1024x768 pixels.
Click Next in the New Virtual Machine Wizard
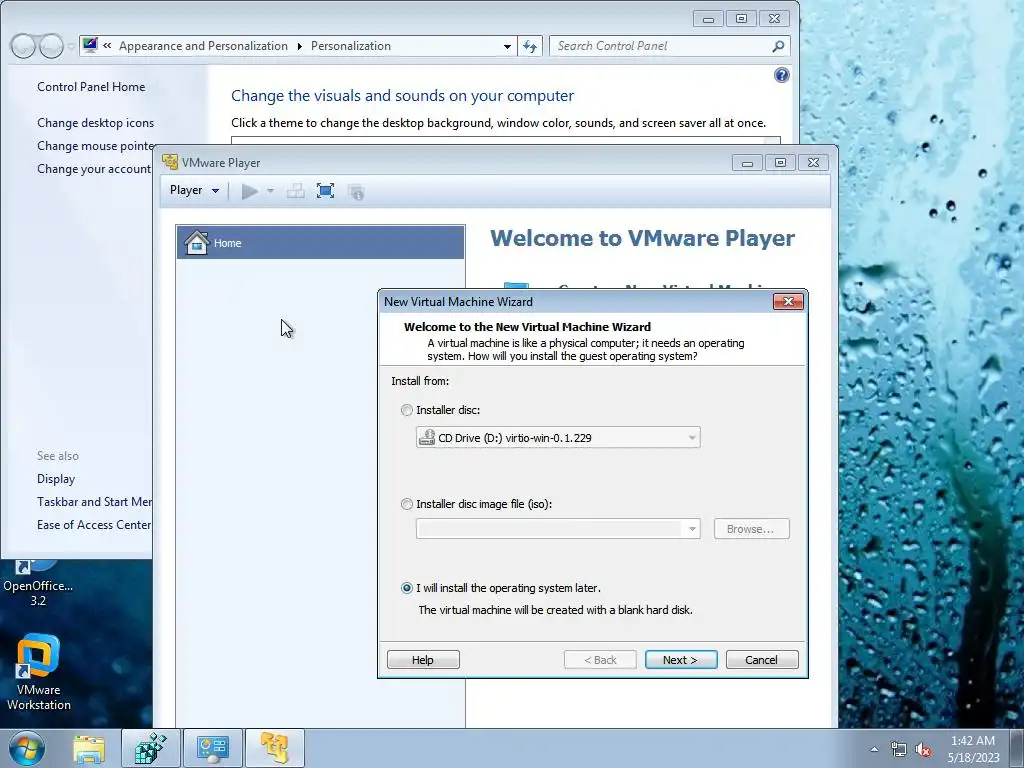click(x=681, y=660)
